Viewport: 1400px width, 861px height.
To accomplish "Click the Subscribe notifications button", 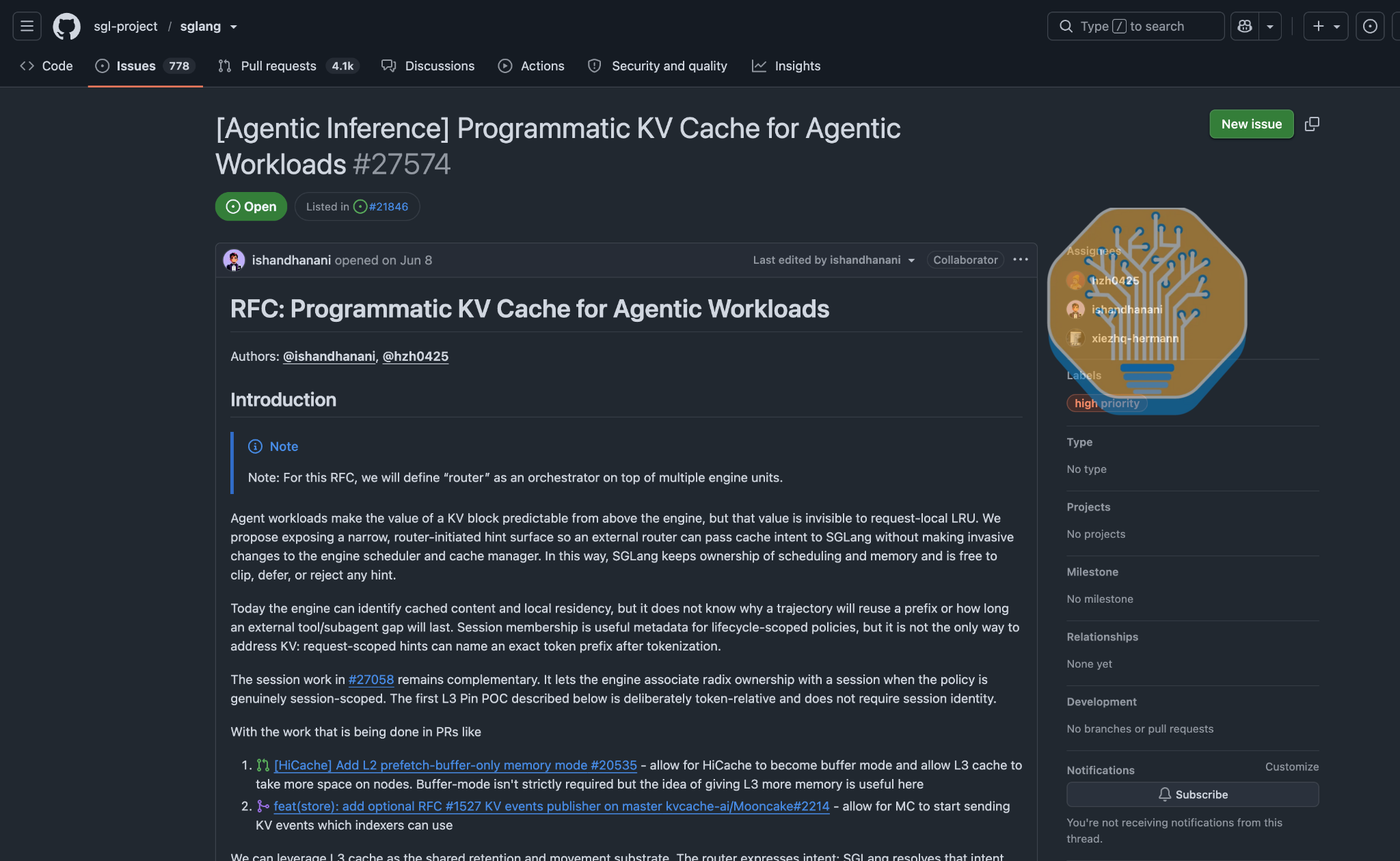I will click(1193, 794).
